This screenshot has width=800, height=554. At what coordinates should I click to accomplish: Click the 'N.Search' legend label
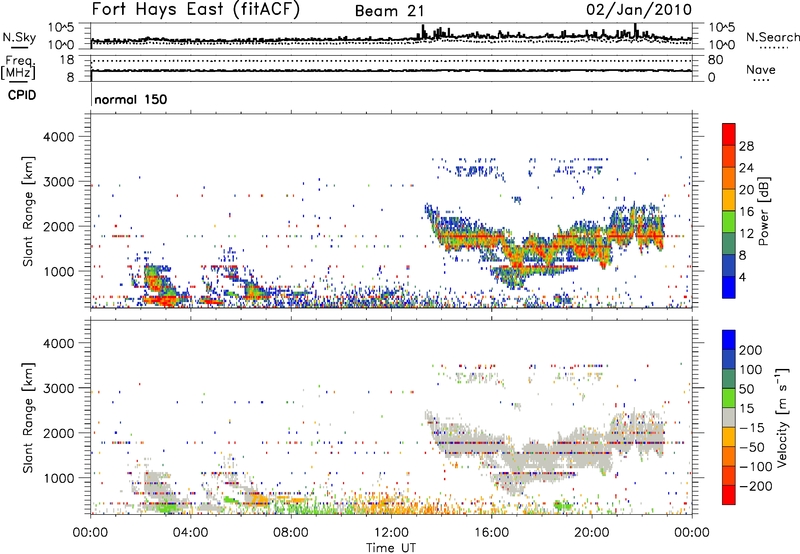tap(772, 37)
